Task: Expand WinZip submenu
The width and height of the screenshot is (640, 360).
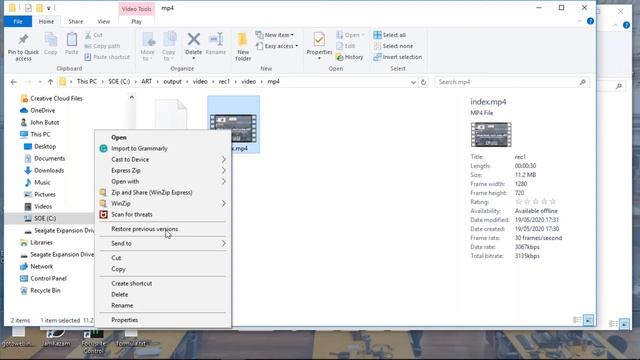Action: click(224, 203)
